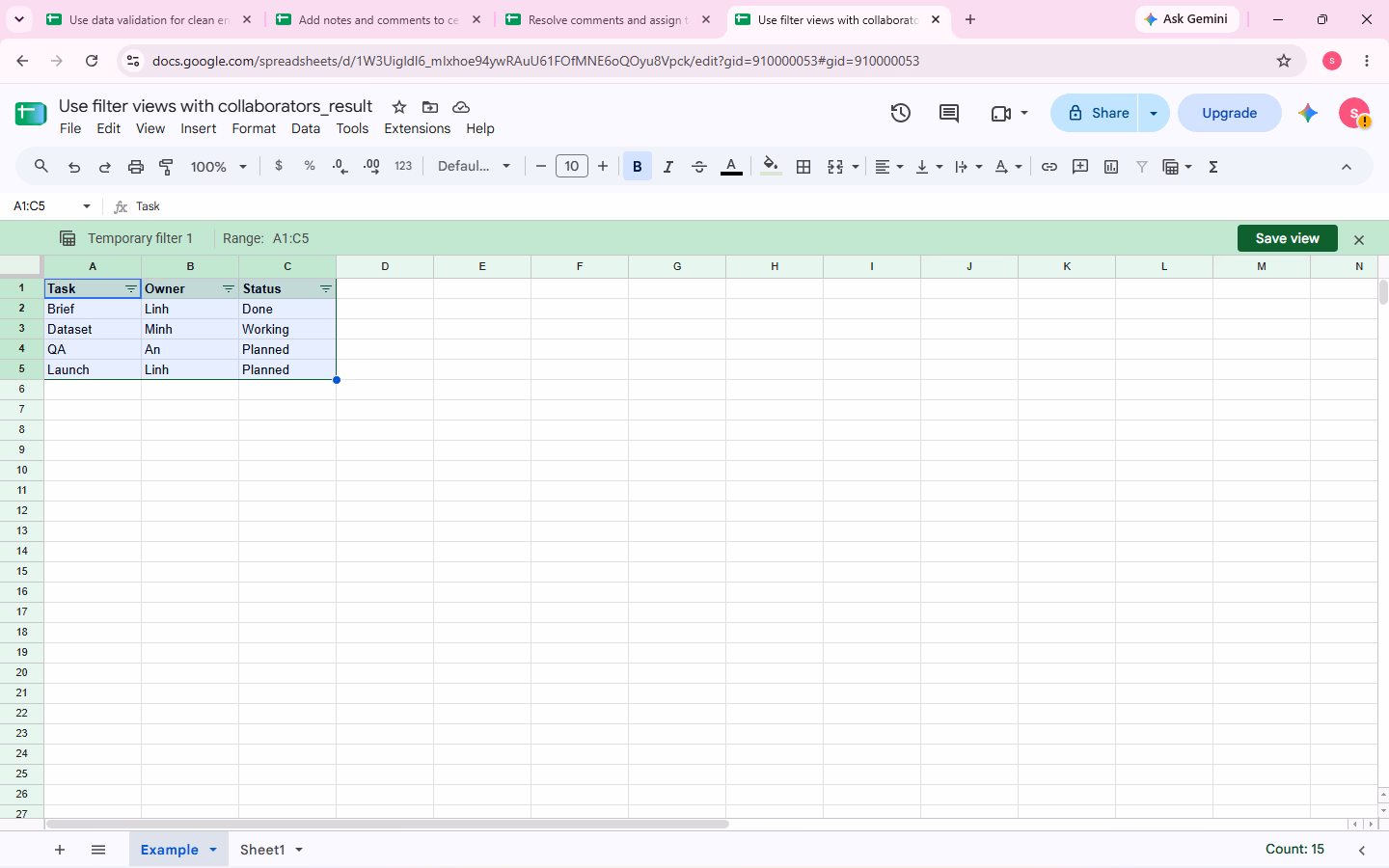
Task: Open the comments history icon
Action: tap(949, 113)
